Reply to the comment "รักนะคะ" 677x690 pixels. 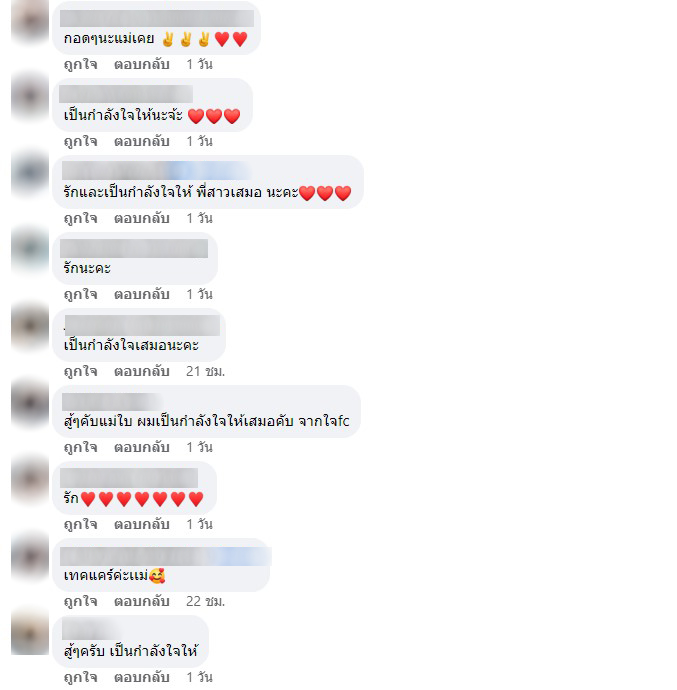(142, 294)
